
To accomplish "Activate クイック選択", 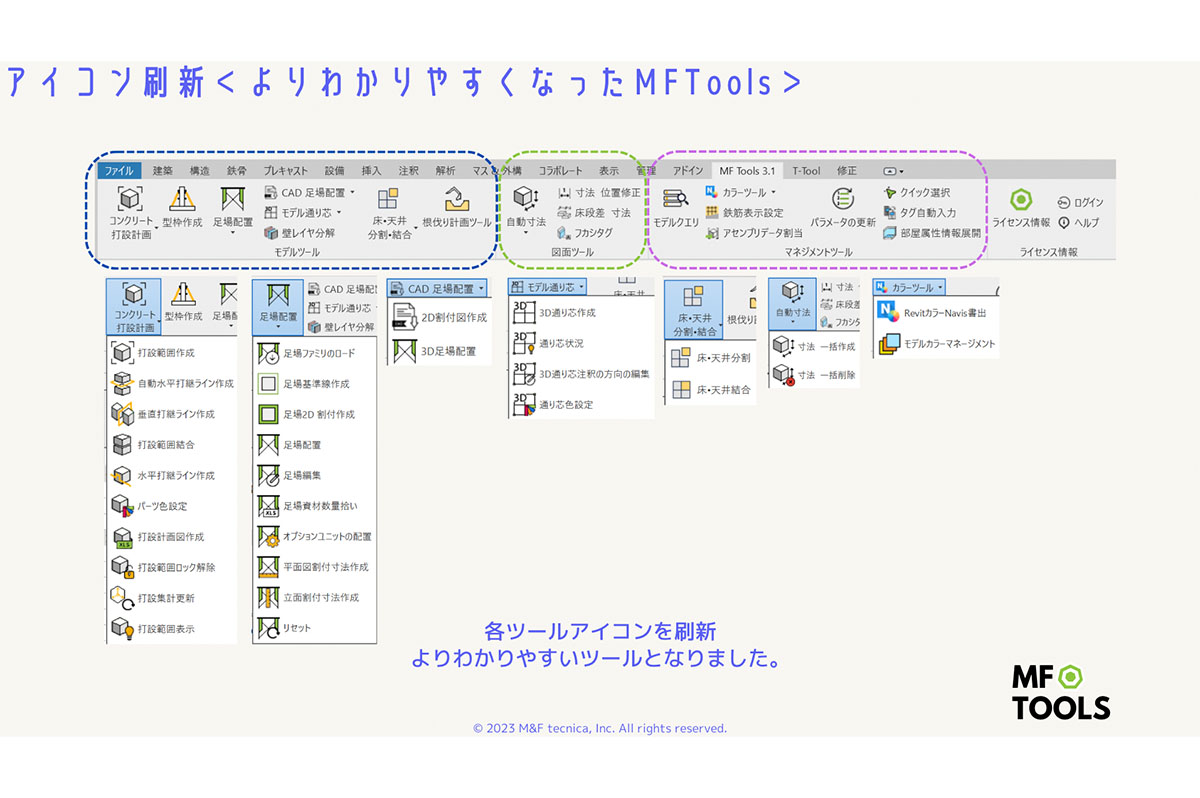I will point(917,192).
